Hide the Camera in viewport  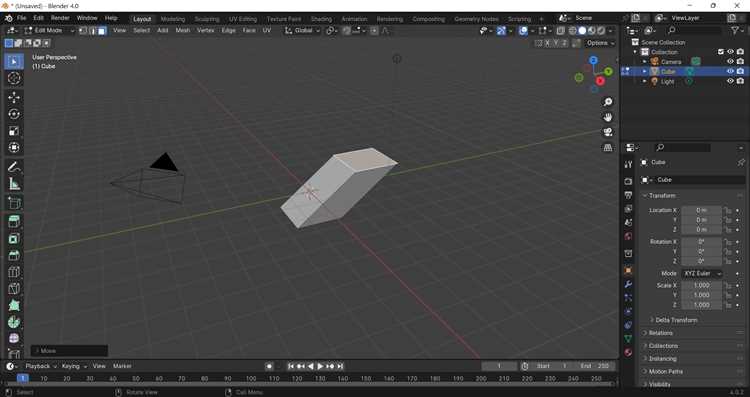pyautogui.click(x=730, y=62)
